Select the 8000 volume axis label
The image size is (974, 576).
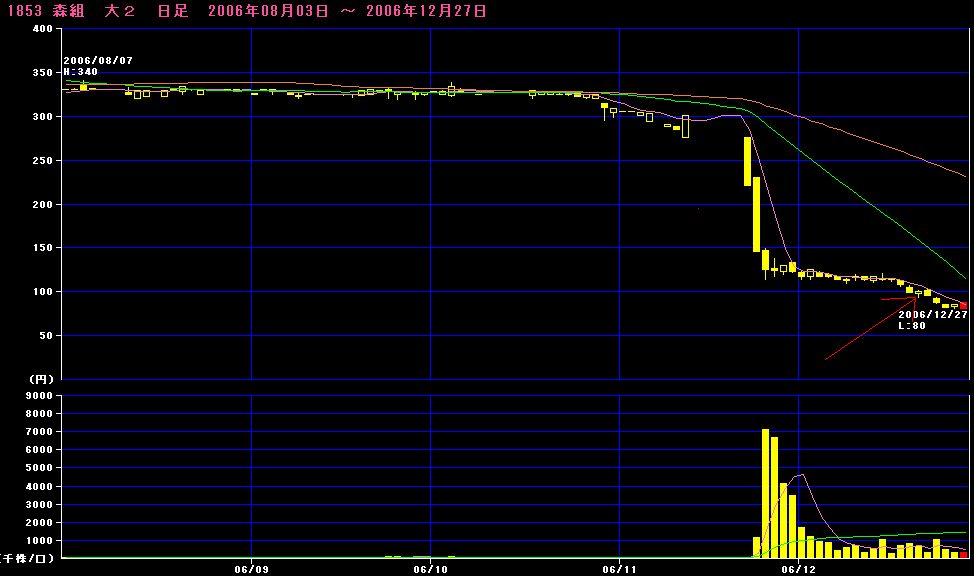(39, 414)
